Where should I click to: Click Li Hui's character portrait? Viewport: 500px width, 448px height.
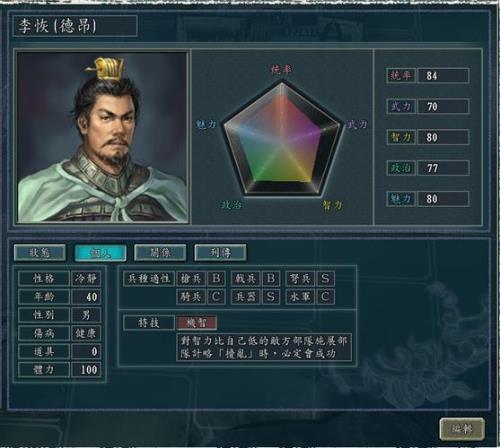click(103, 137)
